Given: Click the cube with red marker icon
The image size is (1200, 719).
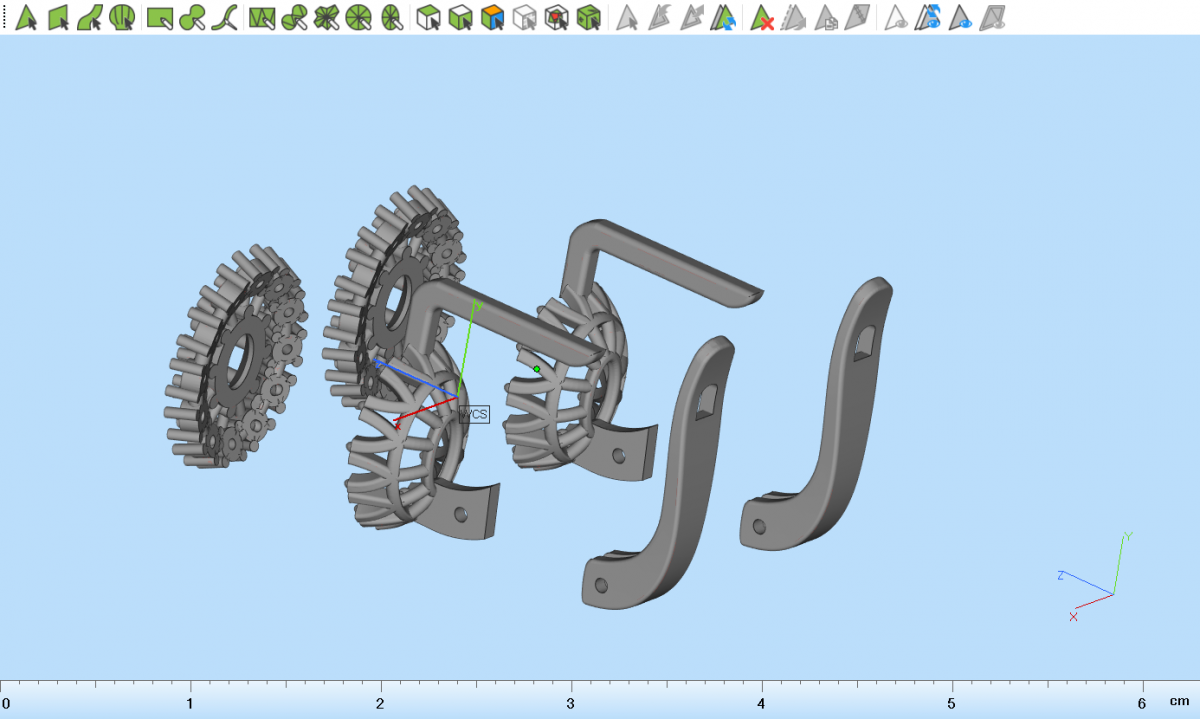Looking at the screenshot, I should tap(557, 17).
